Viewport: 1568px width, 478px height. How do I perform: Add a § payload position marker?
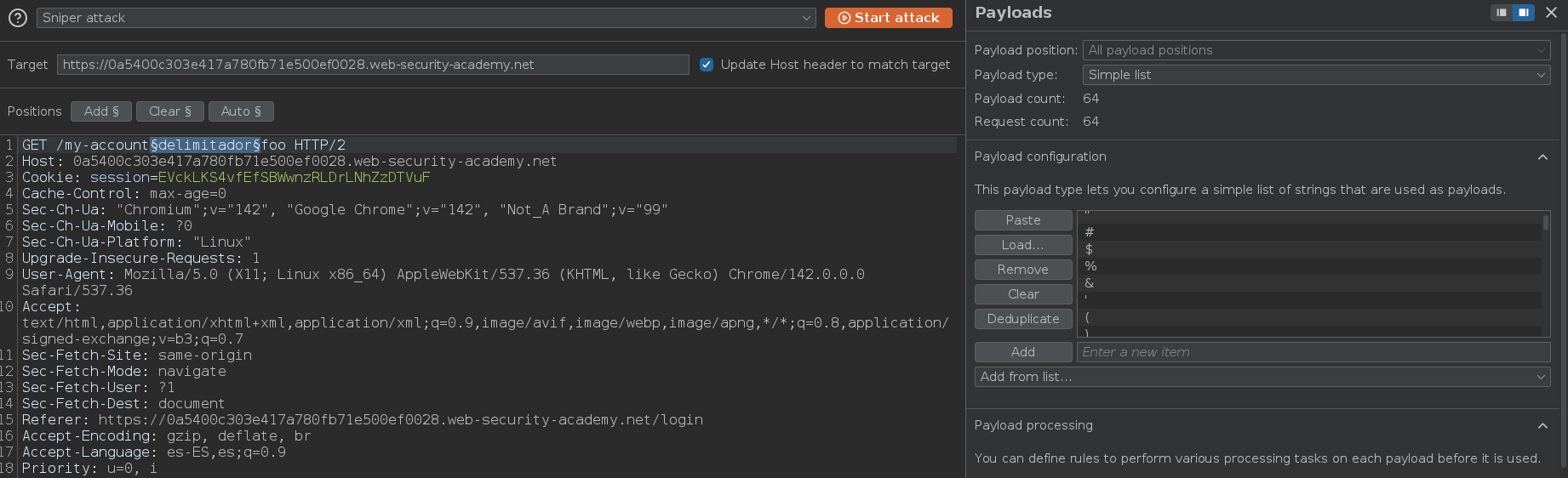tap(101, 111)
